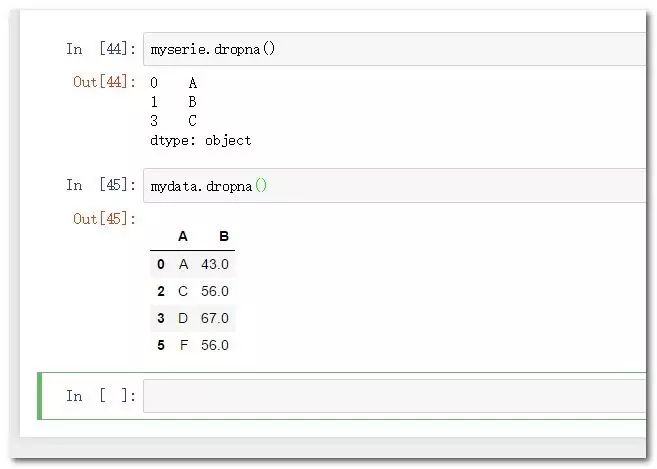Click index label 5 in dataframe
The height and width of the screenshot is (469, 657).
click(161, 345)
